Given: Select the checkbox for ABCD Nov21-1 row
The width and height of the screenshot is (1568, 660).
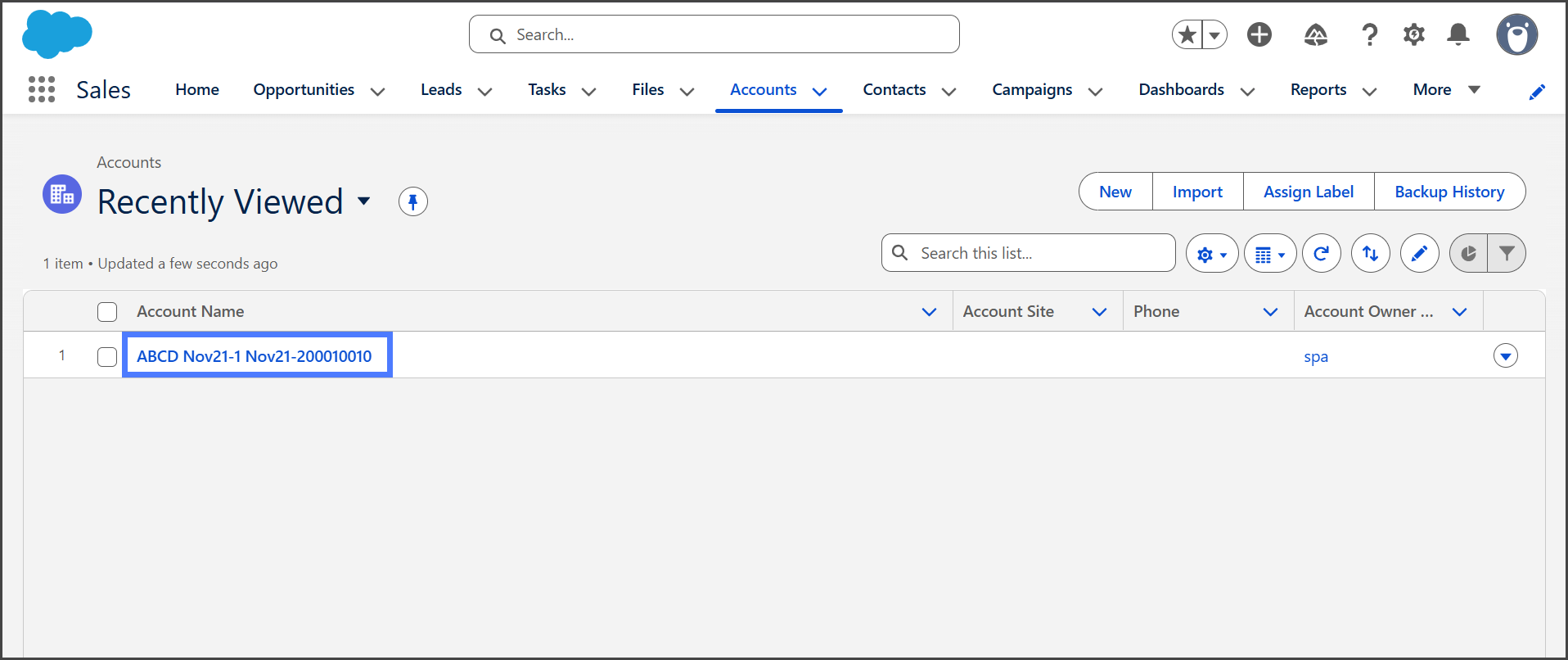Looking at the screenshot, I should (107, 357).
